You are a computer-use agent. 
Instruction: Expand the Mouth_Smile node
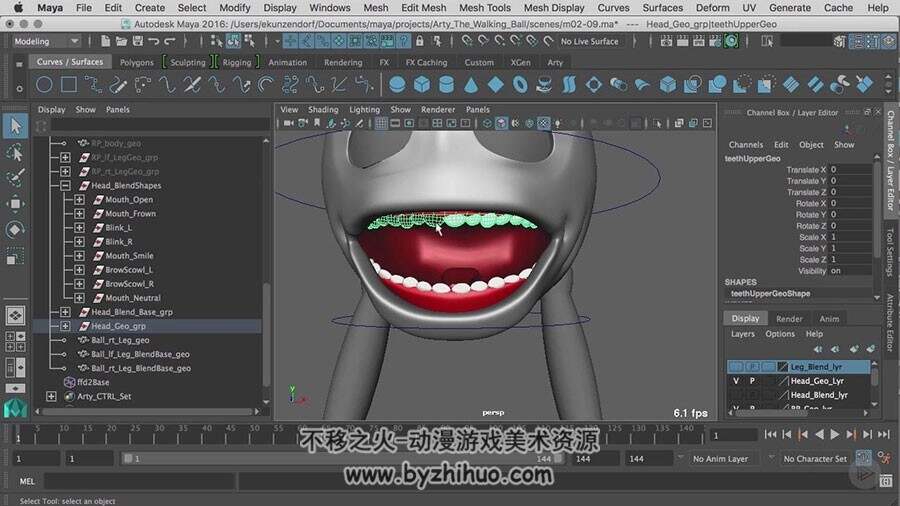pyautogui.click(x=79, y=255)
